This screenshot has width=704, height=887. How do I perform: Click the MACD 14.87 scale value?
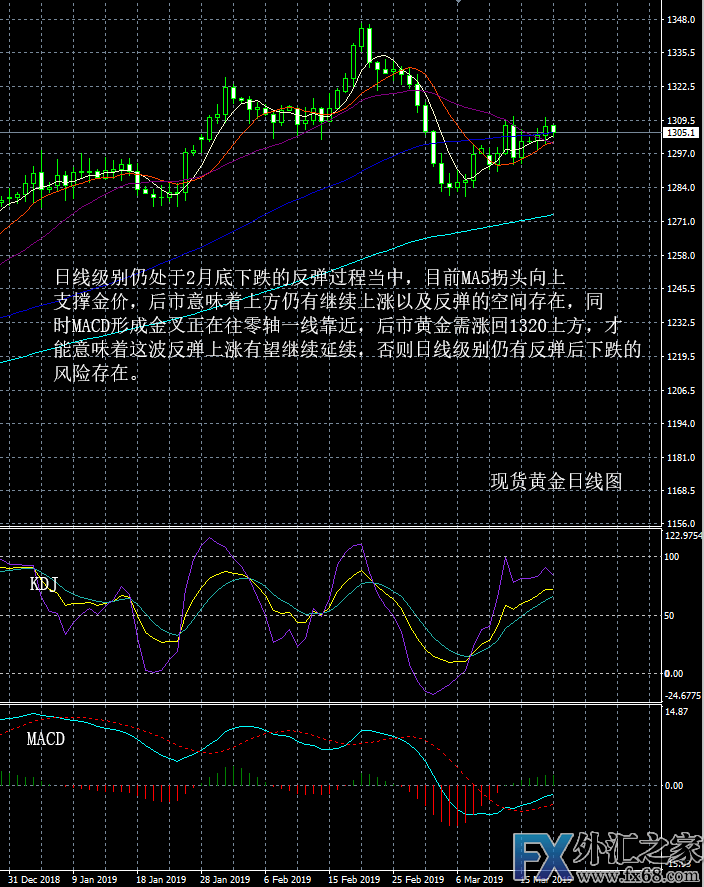coord(677,713)
